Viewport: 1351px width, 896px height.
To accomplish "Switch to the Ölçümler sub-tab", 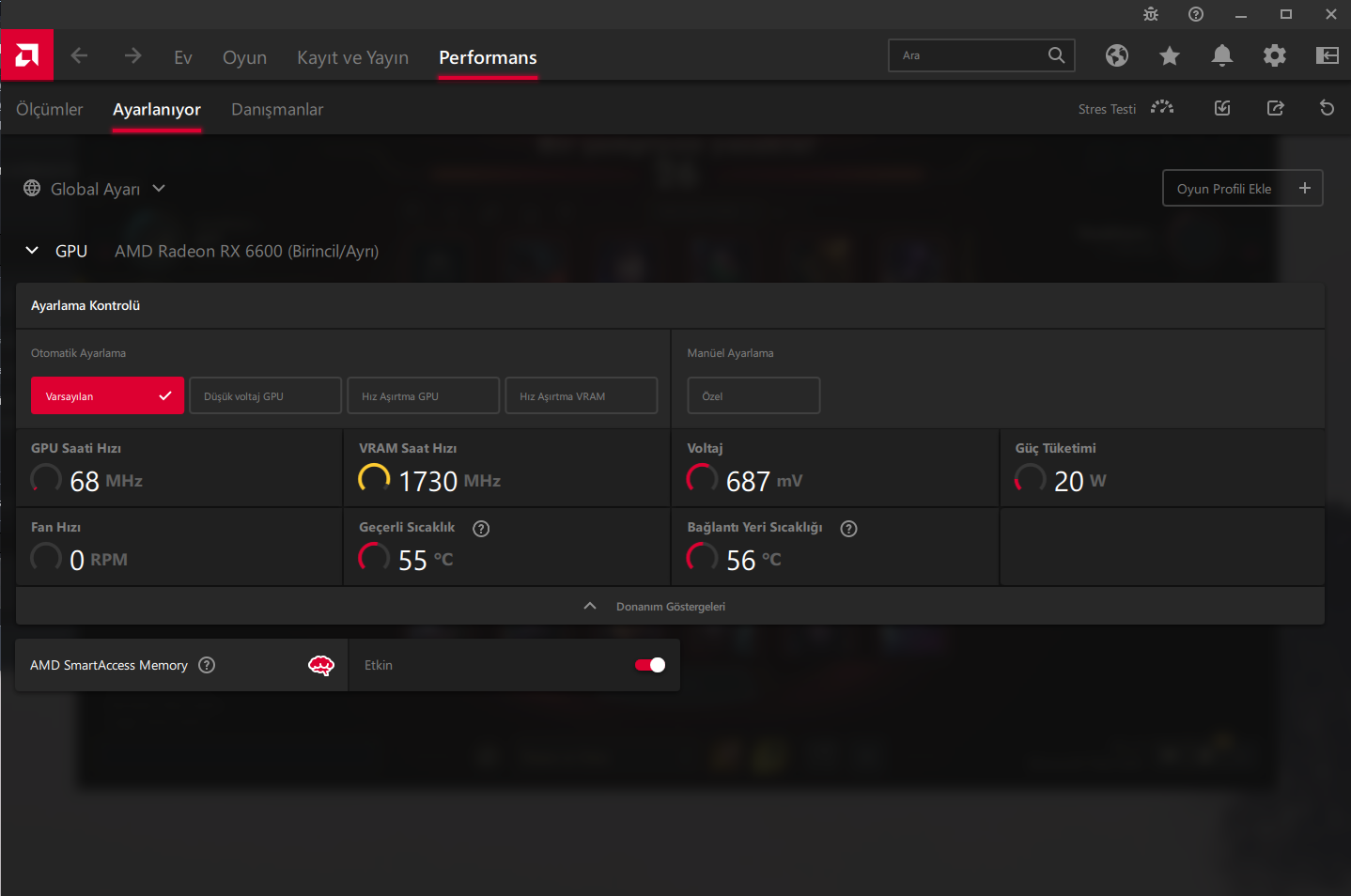I will tap(50, 109).
